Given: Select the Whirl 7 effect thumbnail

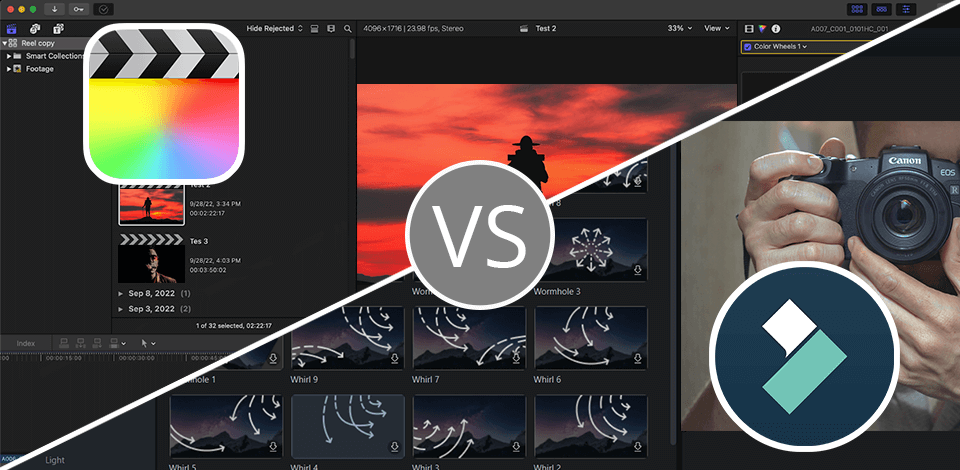Looking at the screenshot, I should tap(470, 338).
